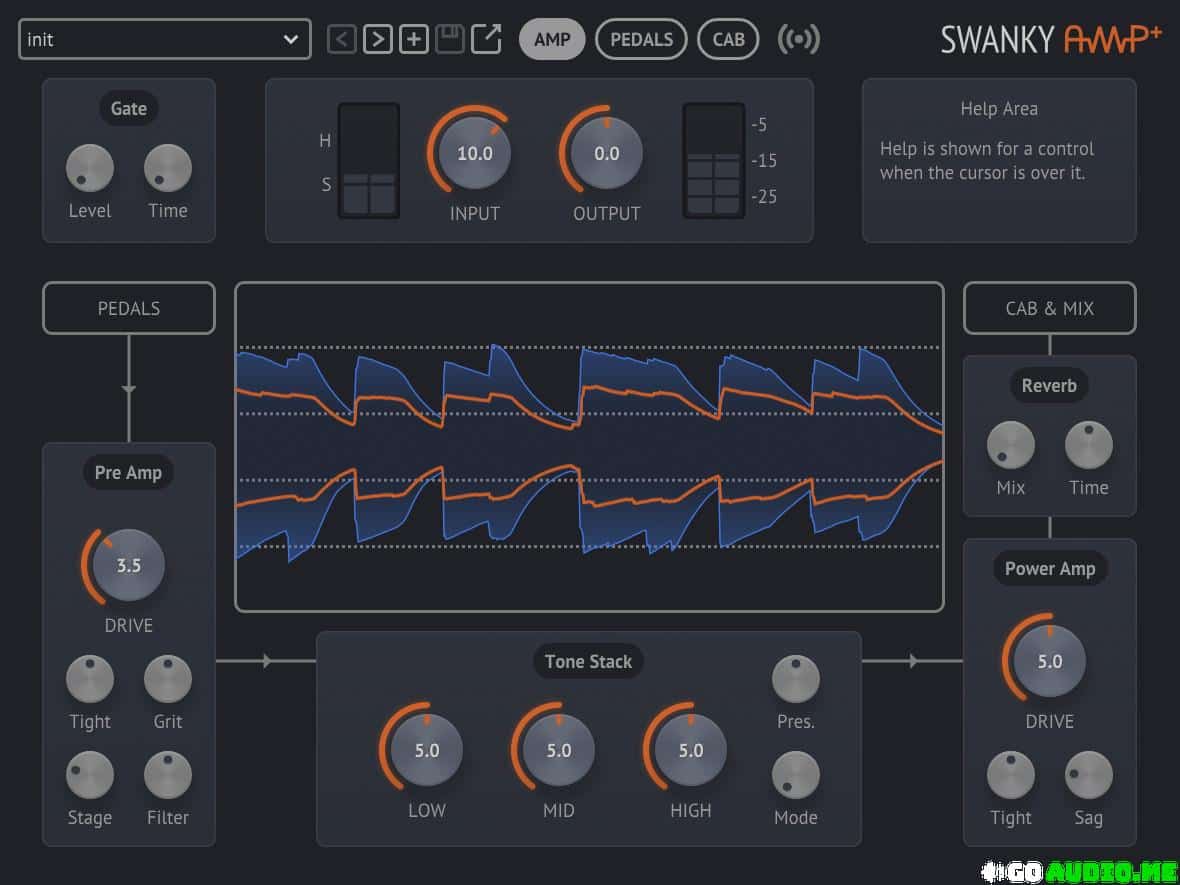Click the Tone Stack MID knob
Screen dimensions: 1180x885
559,750
